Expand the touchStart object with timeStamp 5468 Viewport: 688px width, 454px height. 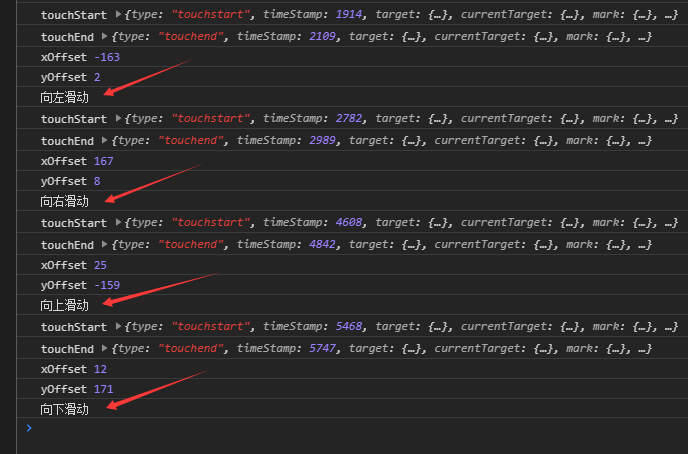point(118,326)
